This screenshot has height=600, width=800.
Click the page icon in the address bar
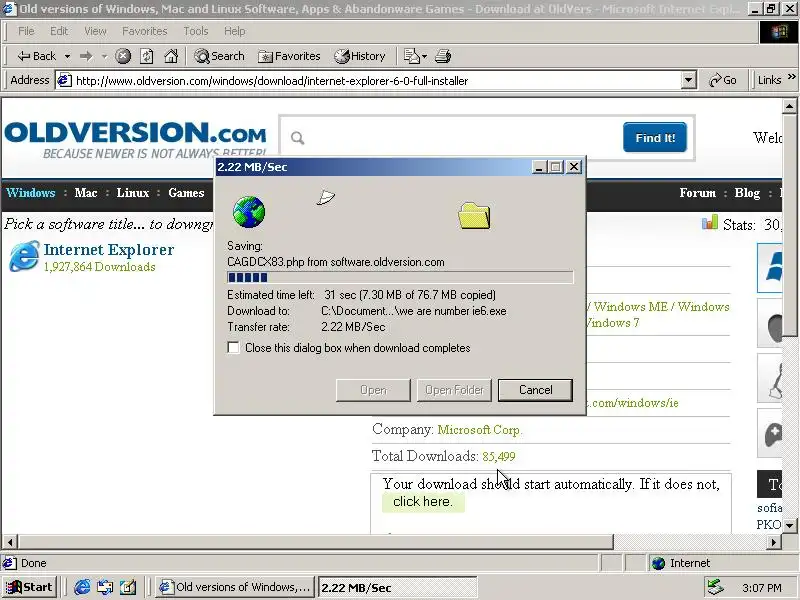pyautogui.click(x=64, y=81)
